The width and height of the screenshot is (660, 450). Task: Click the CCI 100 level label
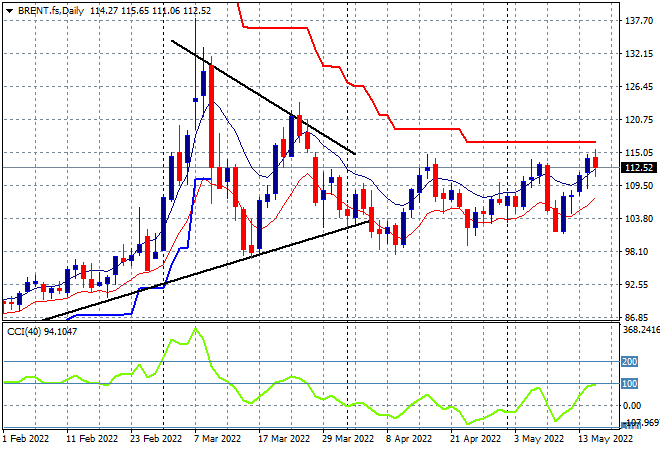pos(629,383)
